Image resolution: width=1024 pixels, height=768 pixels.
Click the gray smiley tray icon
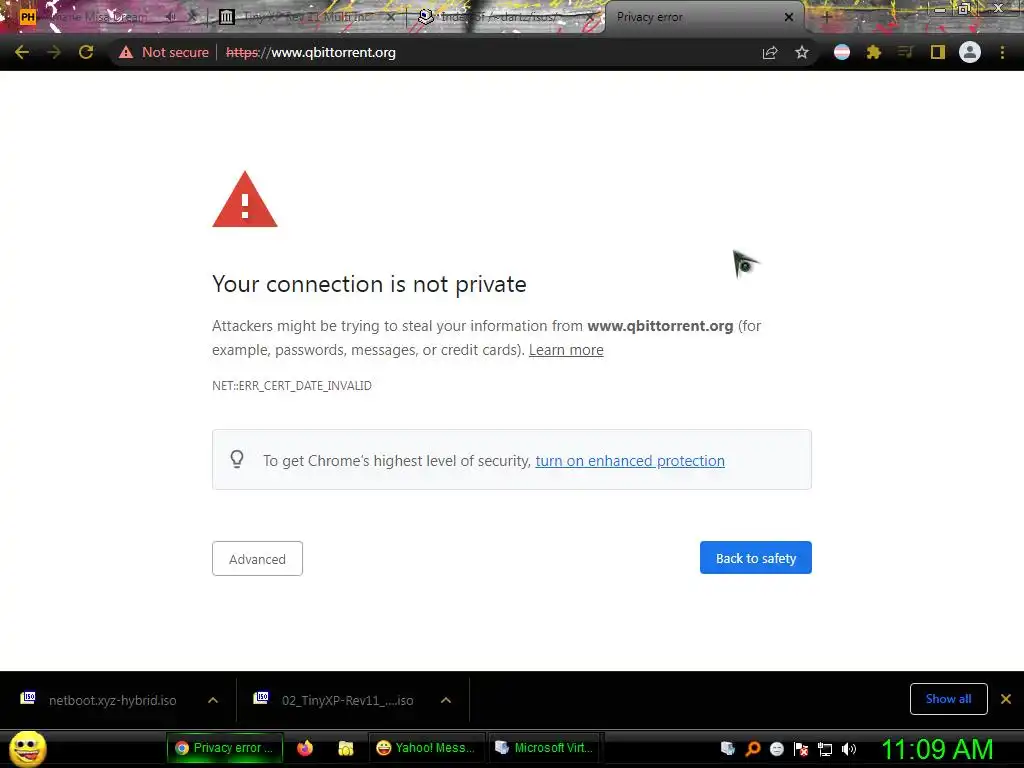(x=776, y=748)
